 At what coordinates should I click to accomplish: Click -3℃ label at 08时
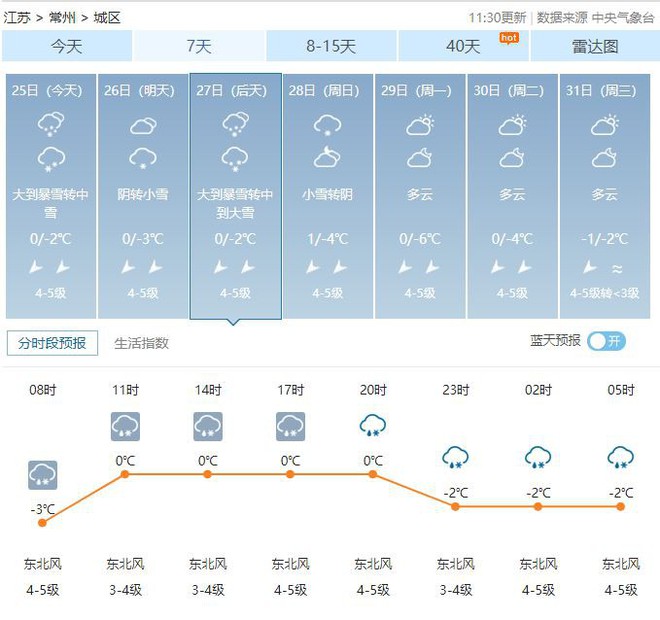click(x=43, y=509)
